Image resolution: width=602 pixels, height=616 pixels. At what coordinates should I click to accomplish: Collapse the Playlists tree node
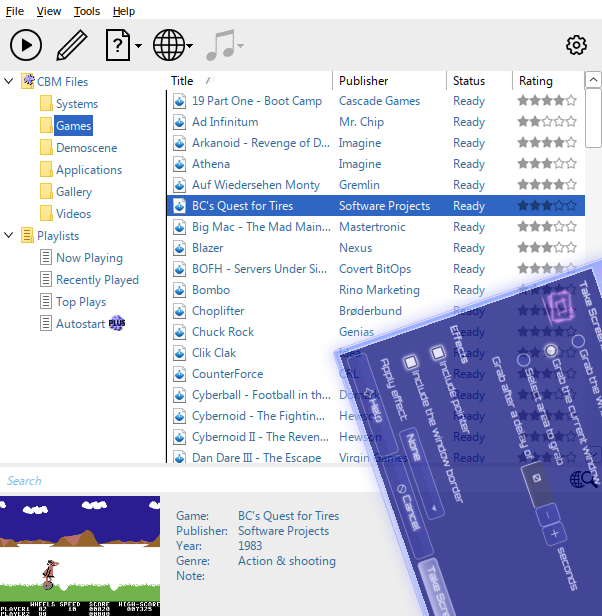[x=9, y=235]
